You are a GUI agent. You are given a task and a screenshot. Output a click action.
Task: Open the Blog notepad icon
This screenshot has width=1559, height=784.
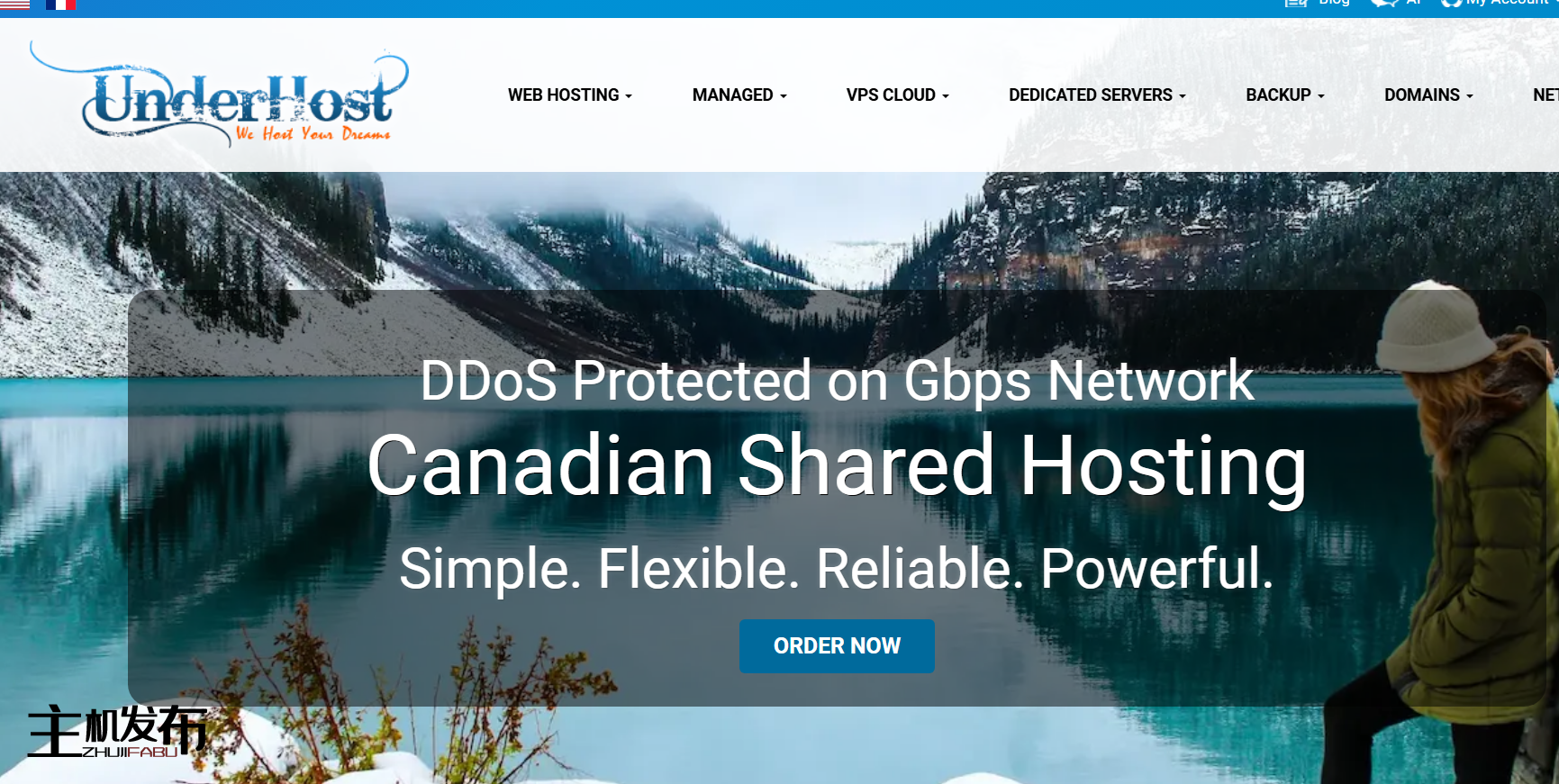point(1296,3)
